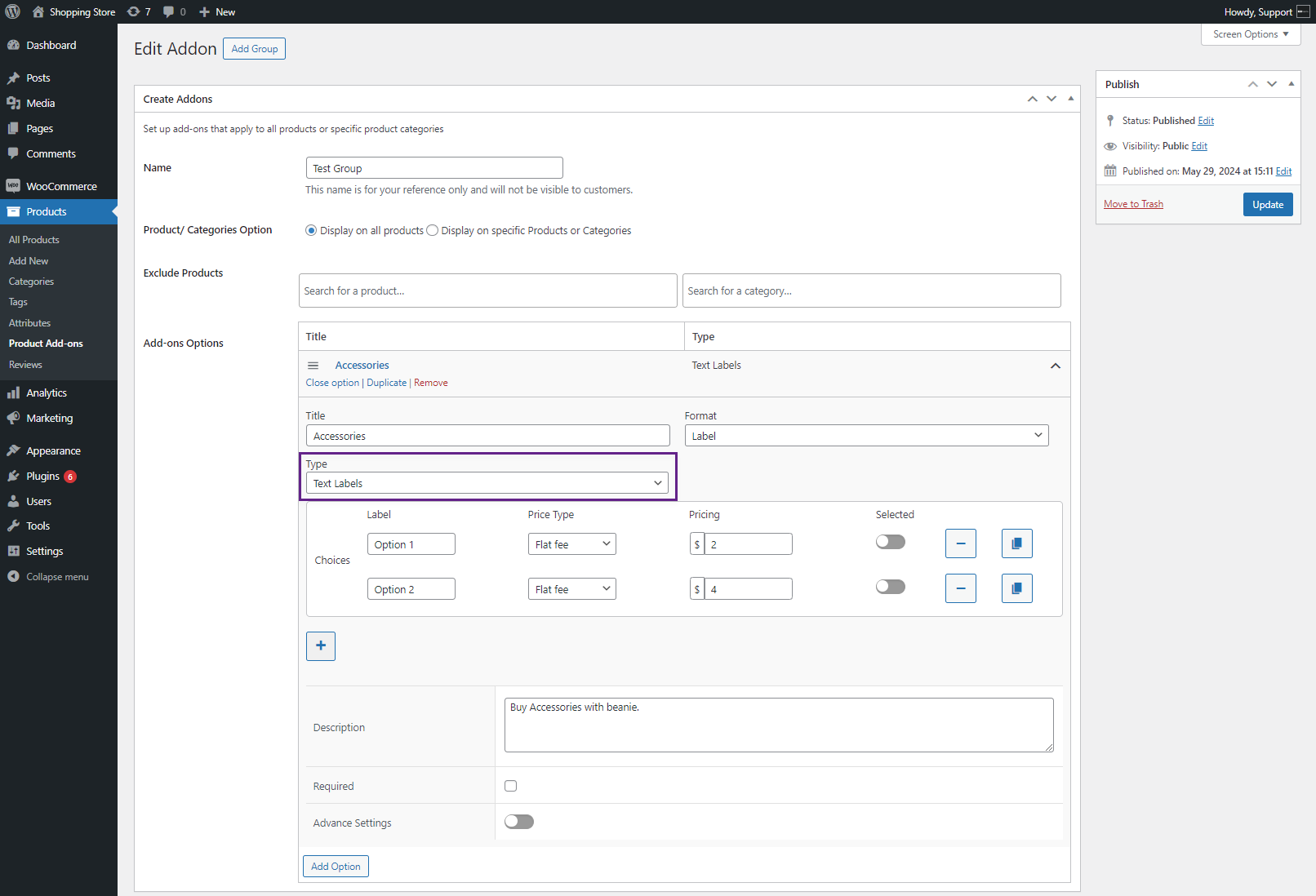The image size is (1316, 896).
Task: Select Display on specific Products or Categories
Action: coord(433,230)
